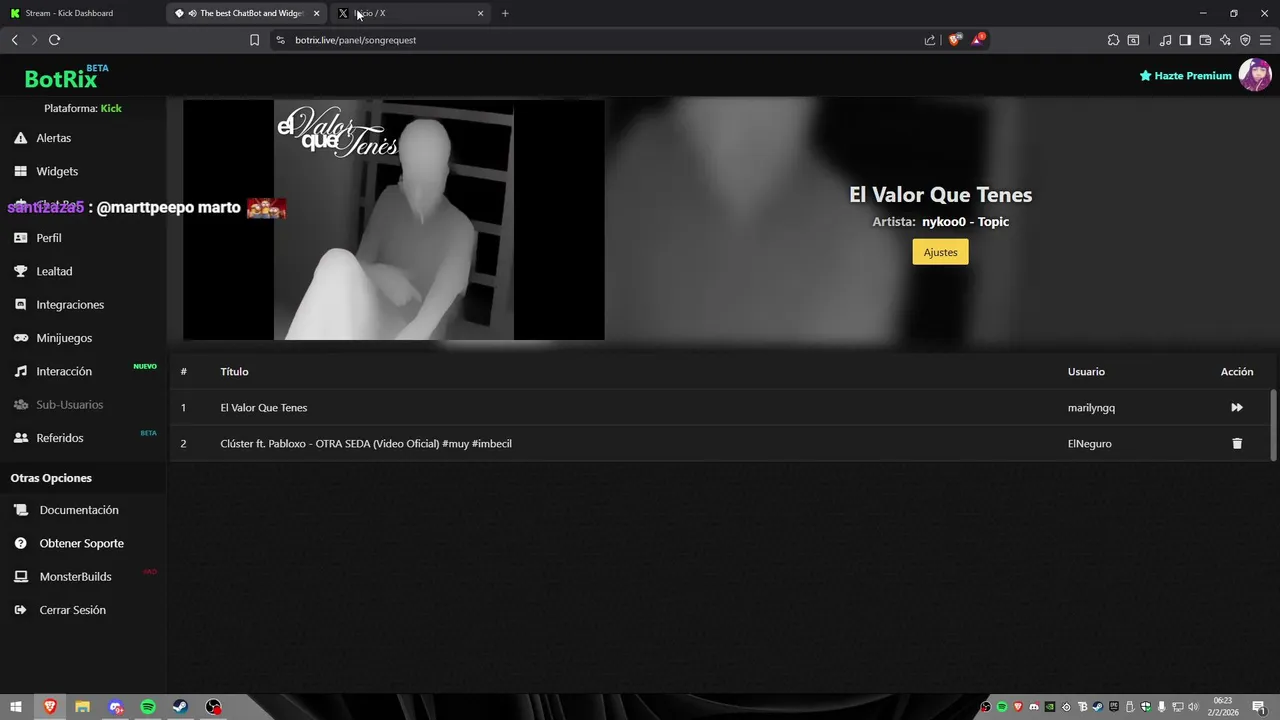Open Brave Rewards triangle icon
The image size is (1280, 720).
coord(978,40)
